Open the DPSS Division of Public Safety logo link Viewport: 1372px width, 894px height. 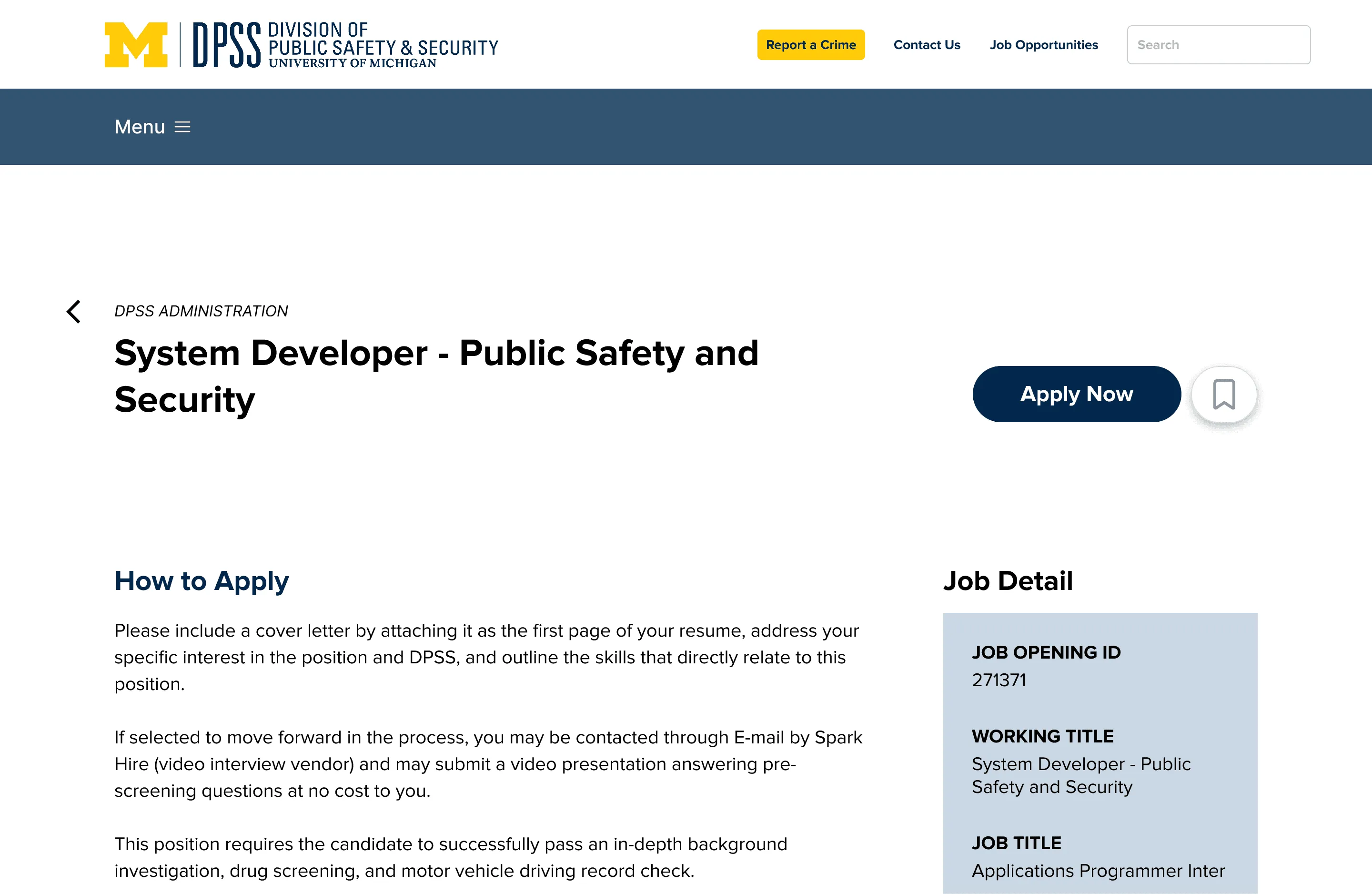(x=345, y=45)
